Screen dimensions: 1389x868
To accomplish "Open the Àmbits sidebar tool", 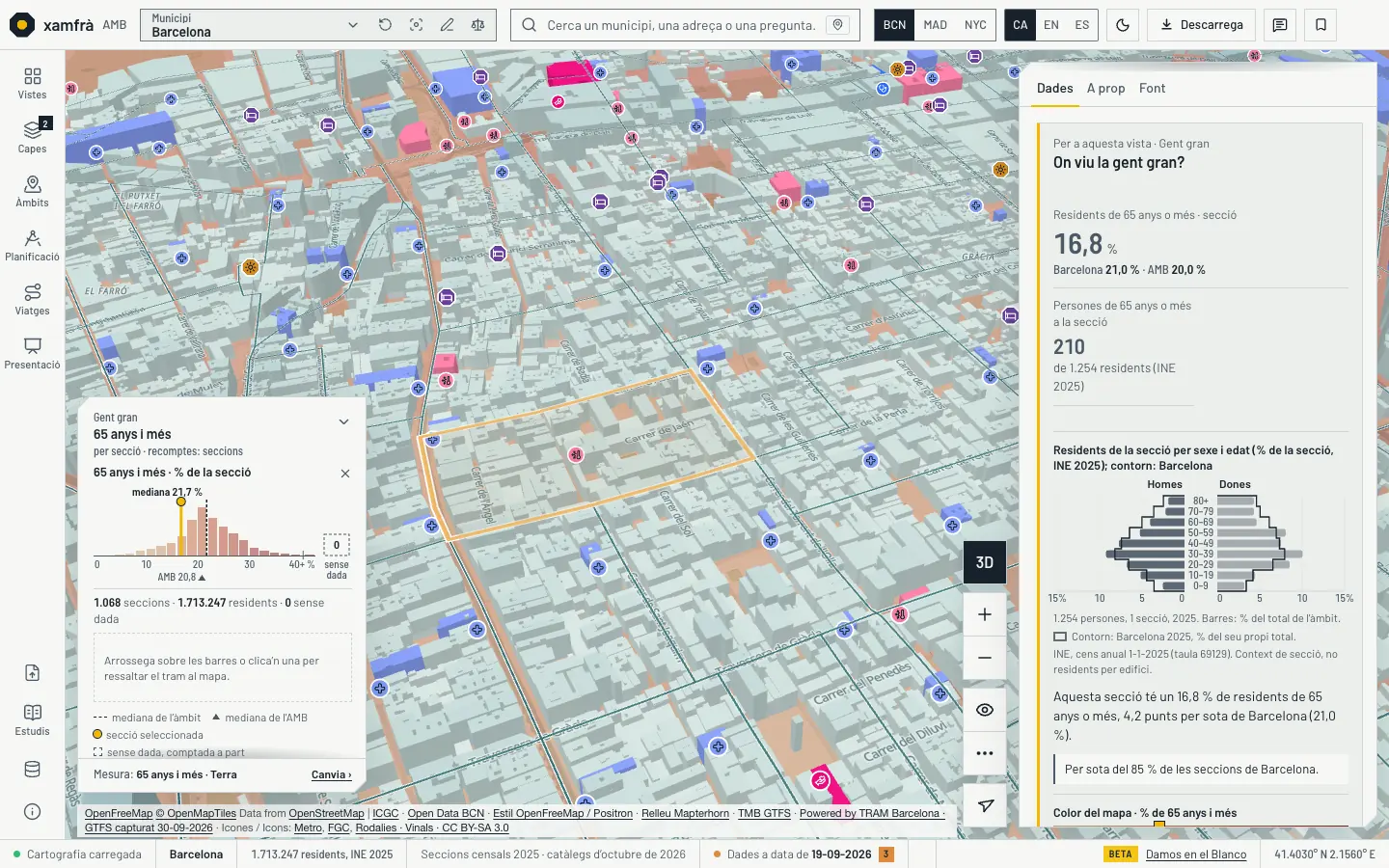I will coord(32,190).
